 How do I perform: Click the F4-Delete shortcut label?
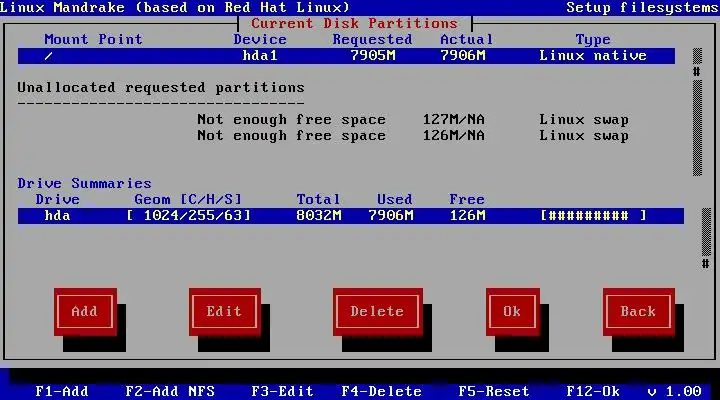point(382,391)
